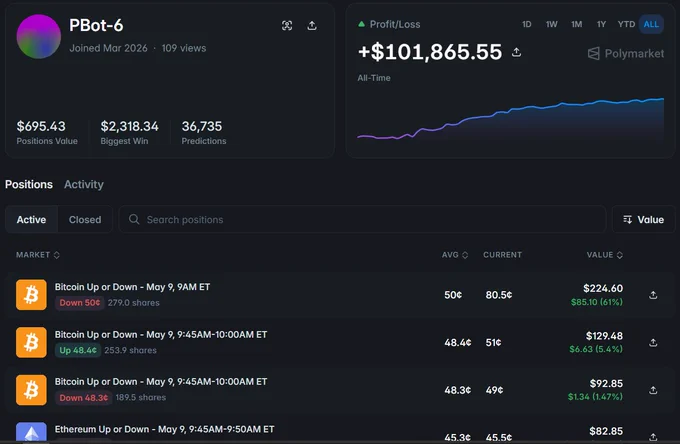Click the $695.43 Positions Value stat

pyautogui.click(x=47, y=132)
